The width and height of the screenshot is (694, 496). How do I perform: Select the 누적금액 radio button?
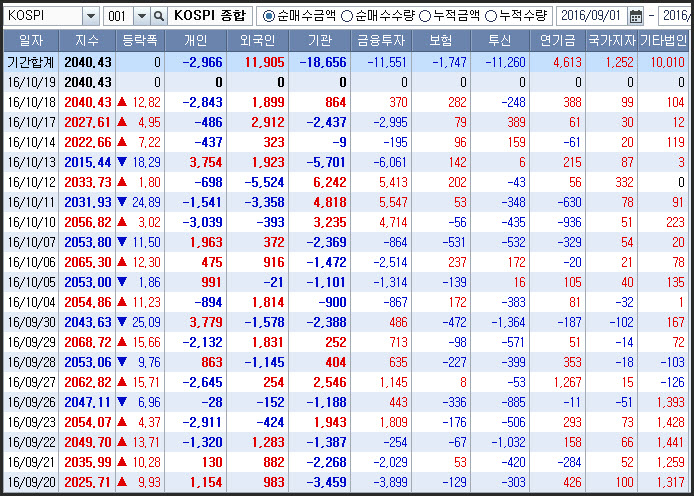pyautogui.click(x=425, y=16)
